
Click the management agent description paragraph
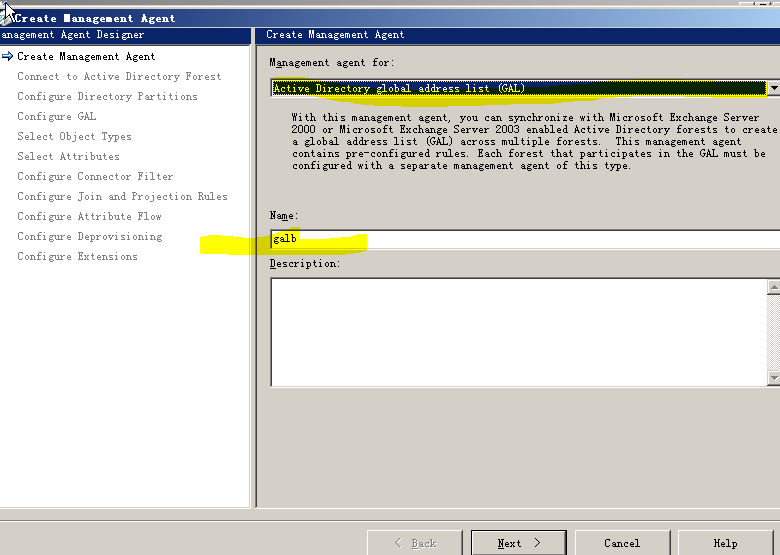pos(534,142)
